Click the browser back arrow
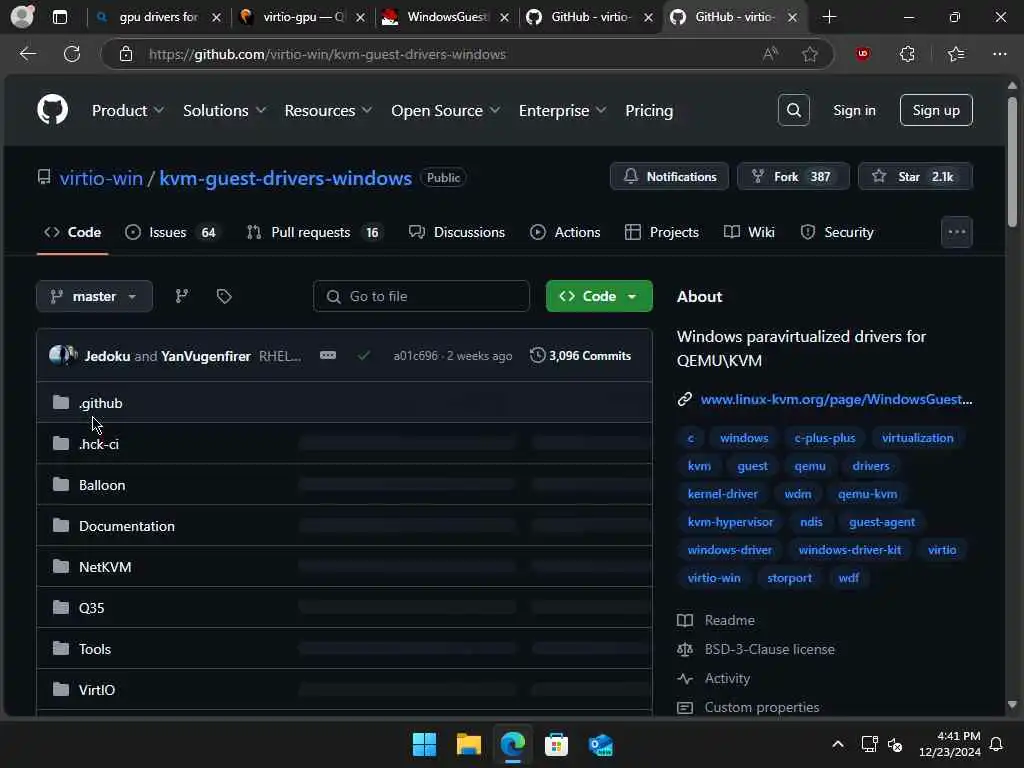This screenshot has width=1024, height=768. tap(27, 54)
